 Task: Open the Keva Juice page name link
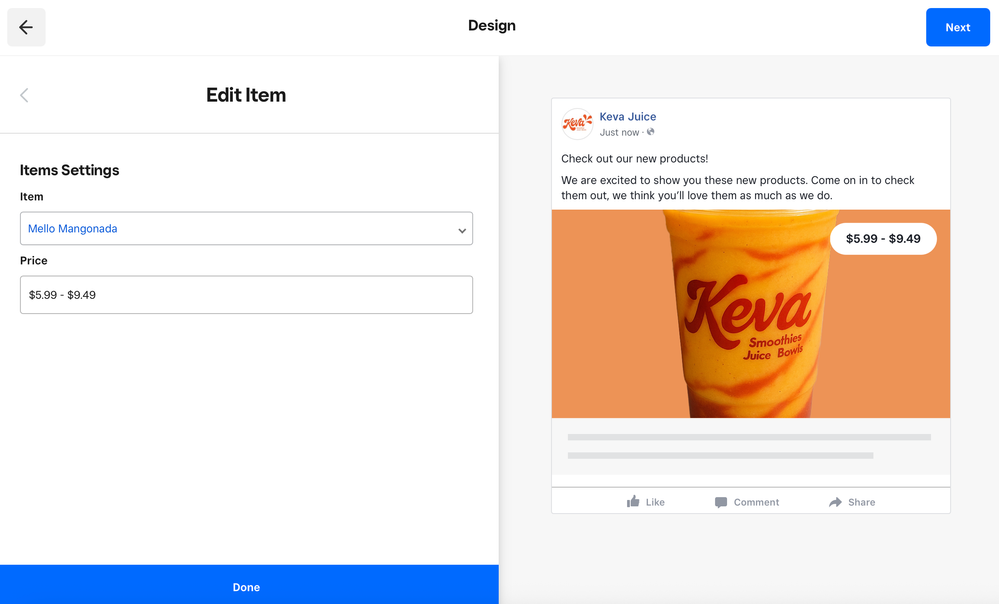pos(628,117)
